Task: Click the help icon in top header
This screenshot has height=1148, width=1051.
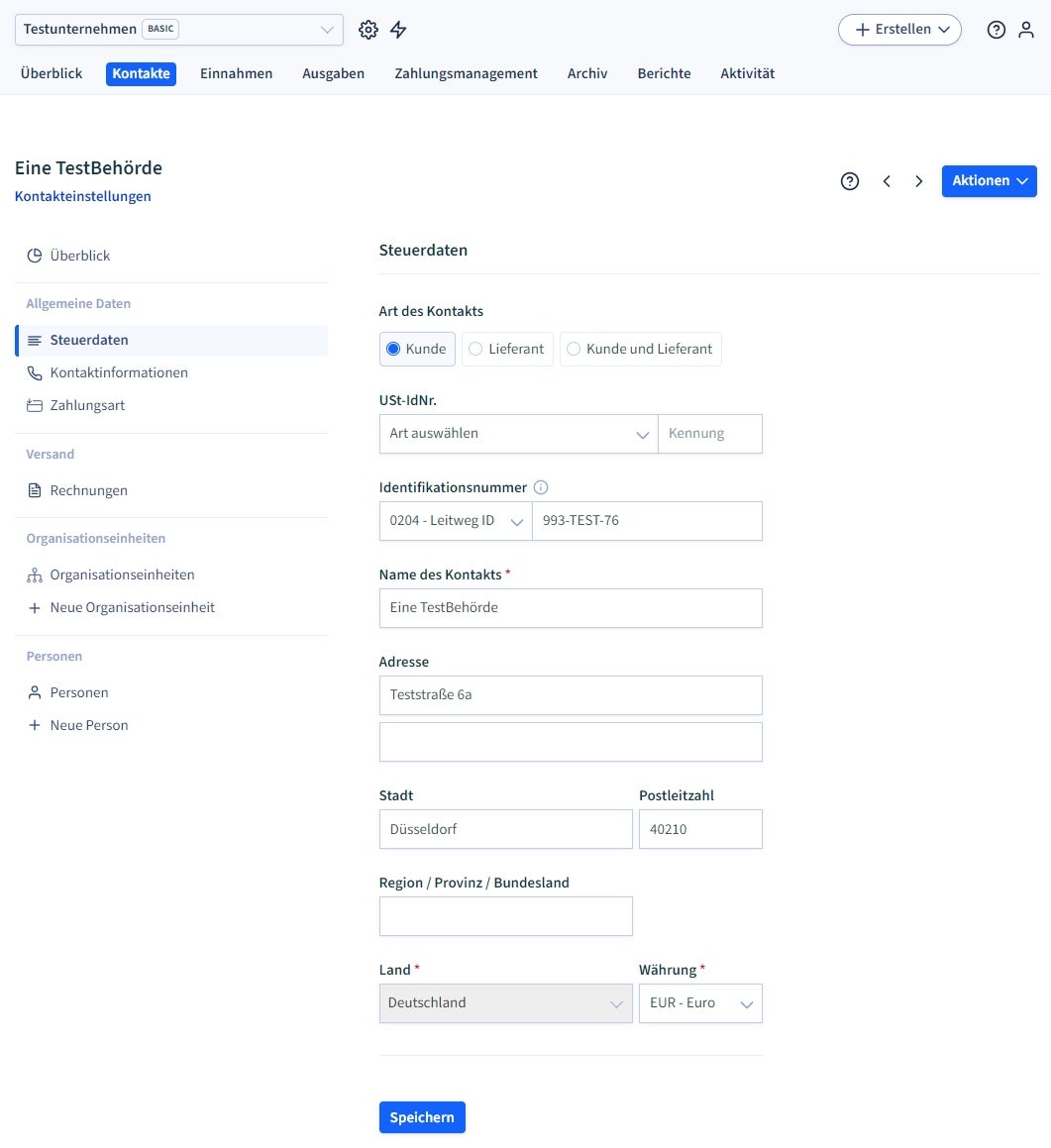Action: coord(997,30)
